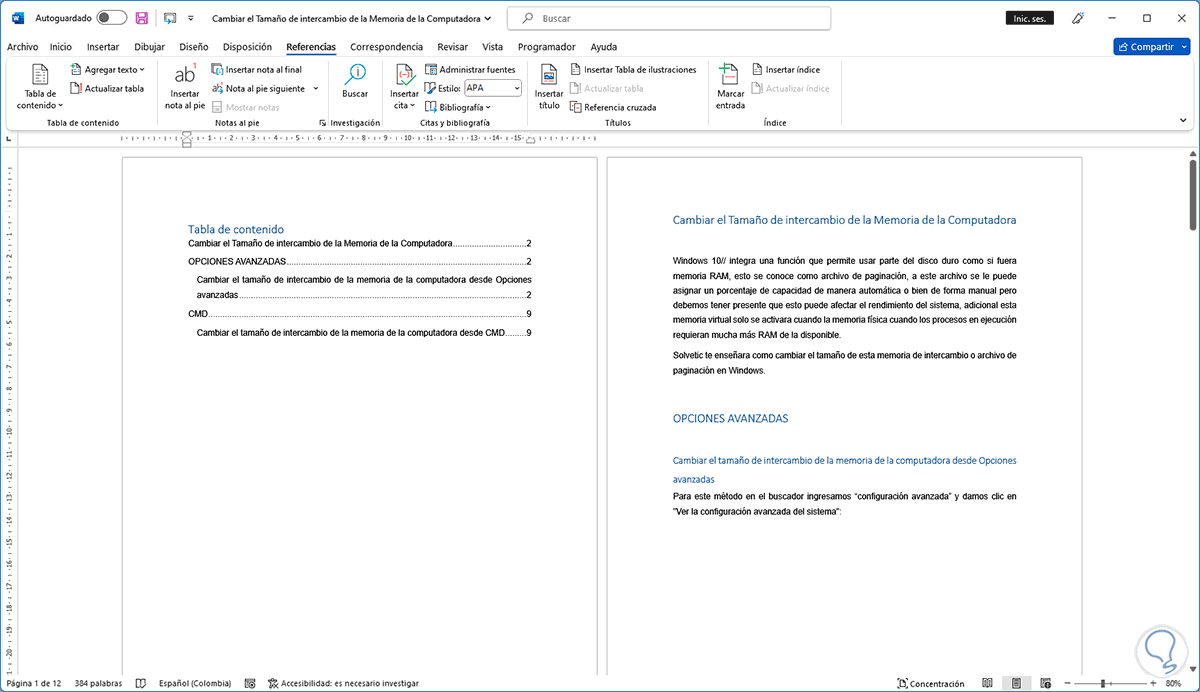The height and width of the screenshot is (692, 1200).
Task: Expand the Bibliografía dropdown
Action: 458,107
